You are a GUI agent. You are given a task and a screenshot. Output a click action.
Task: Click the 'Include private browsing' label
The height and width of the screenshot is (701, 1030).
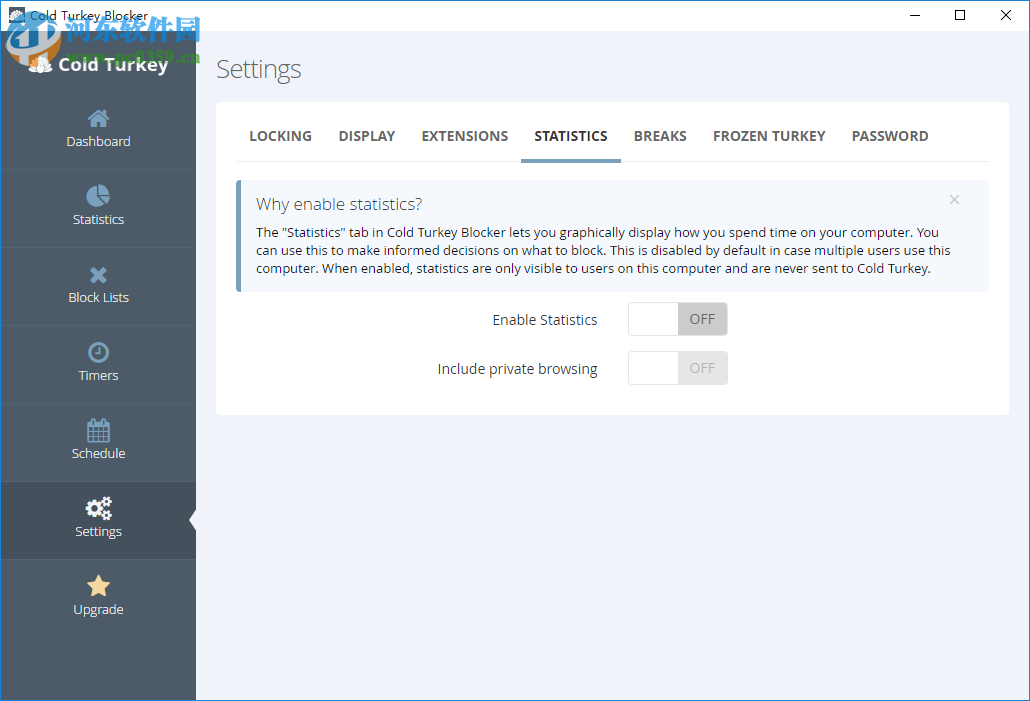click(x=518, y=369)
